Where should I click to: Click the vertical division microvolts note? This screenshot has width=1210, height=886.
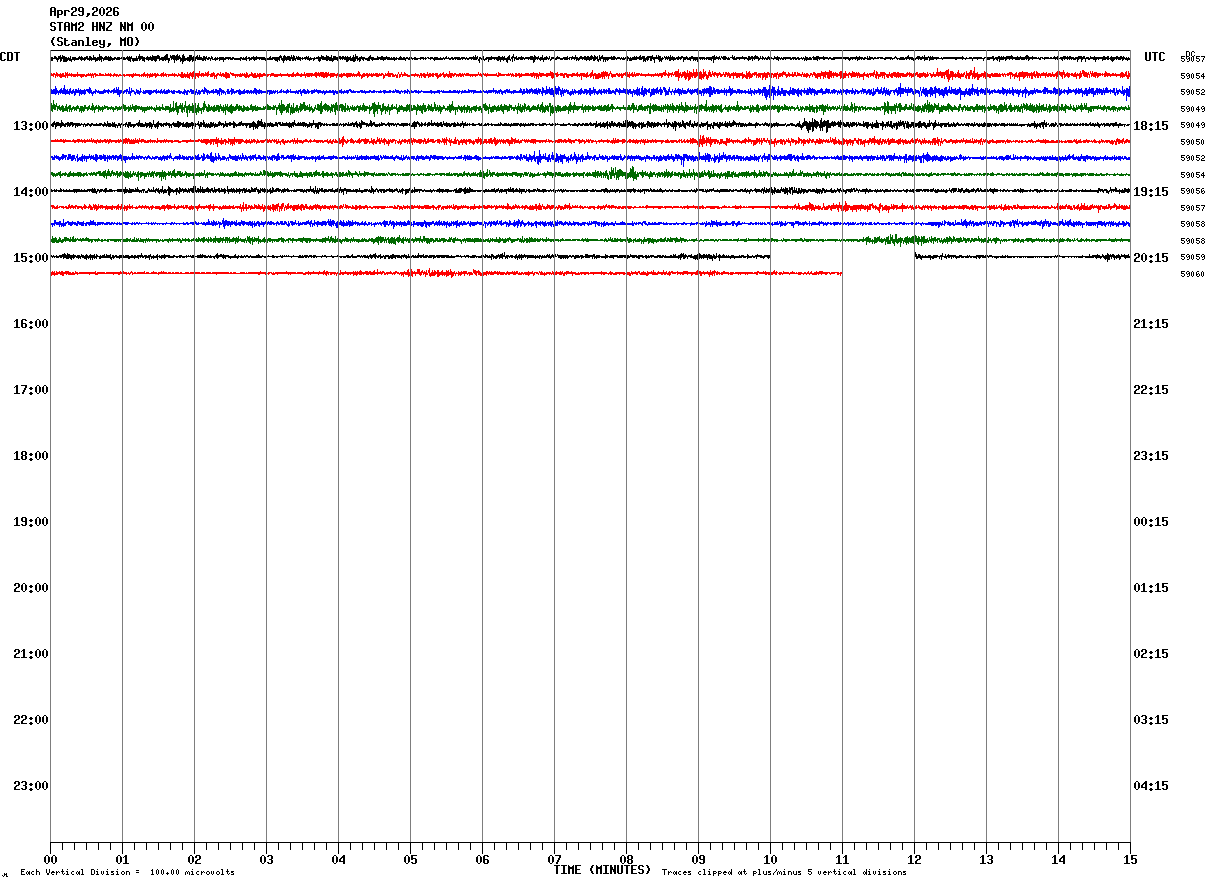pos(127,873)
